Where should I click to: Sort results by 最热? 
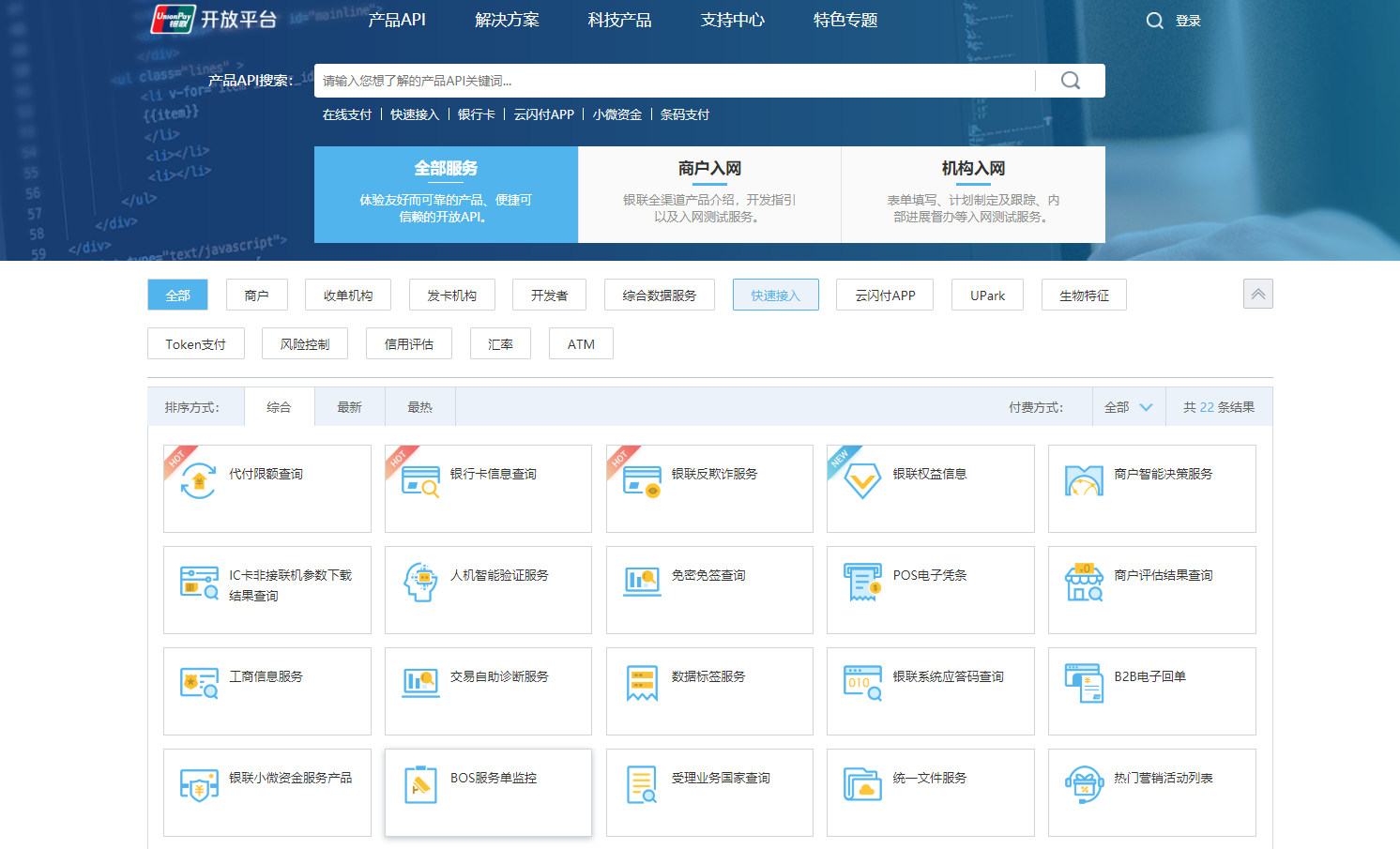[420, 407]
